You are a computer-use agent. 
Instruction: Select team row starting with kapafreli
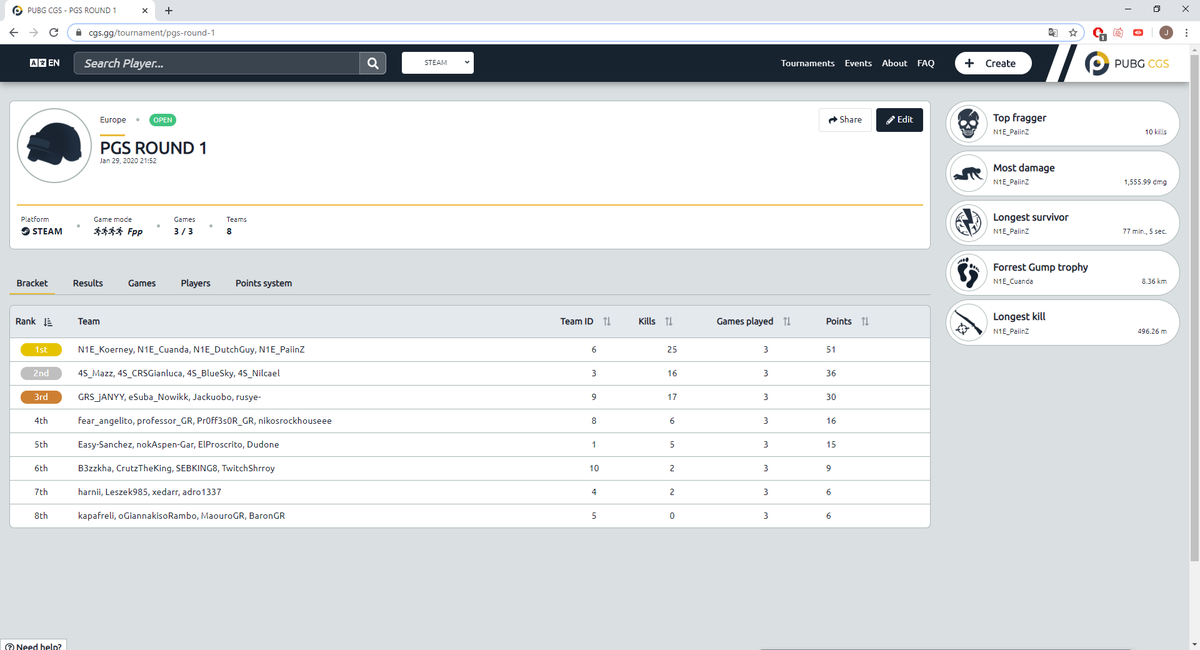[x=470, y=515]
